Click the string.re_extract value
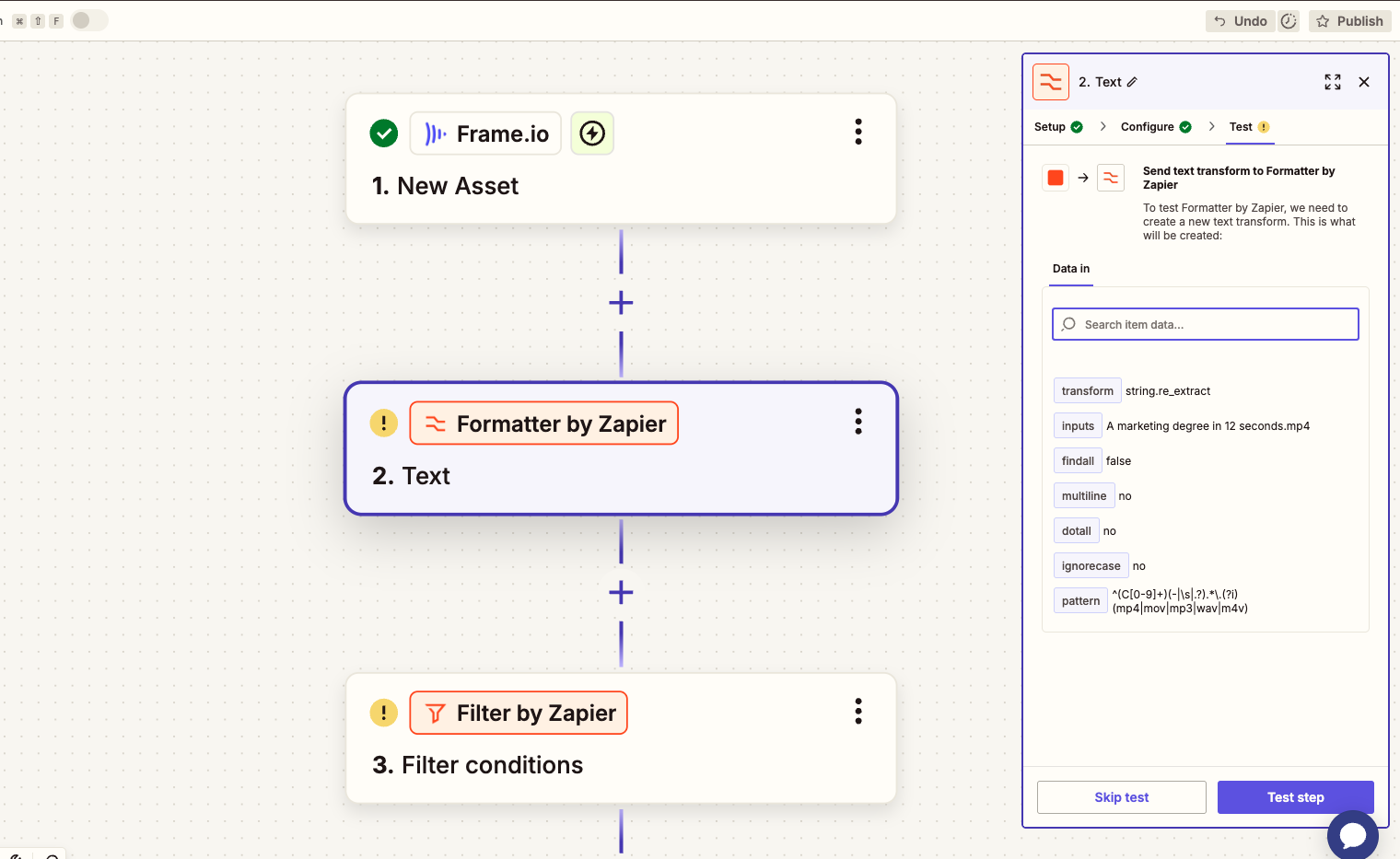 coord(1168,391)
